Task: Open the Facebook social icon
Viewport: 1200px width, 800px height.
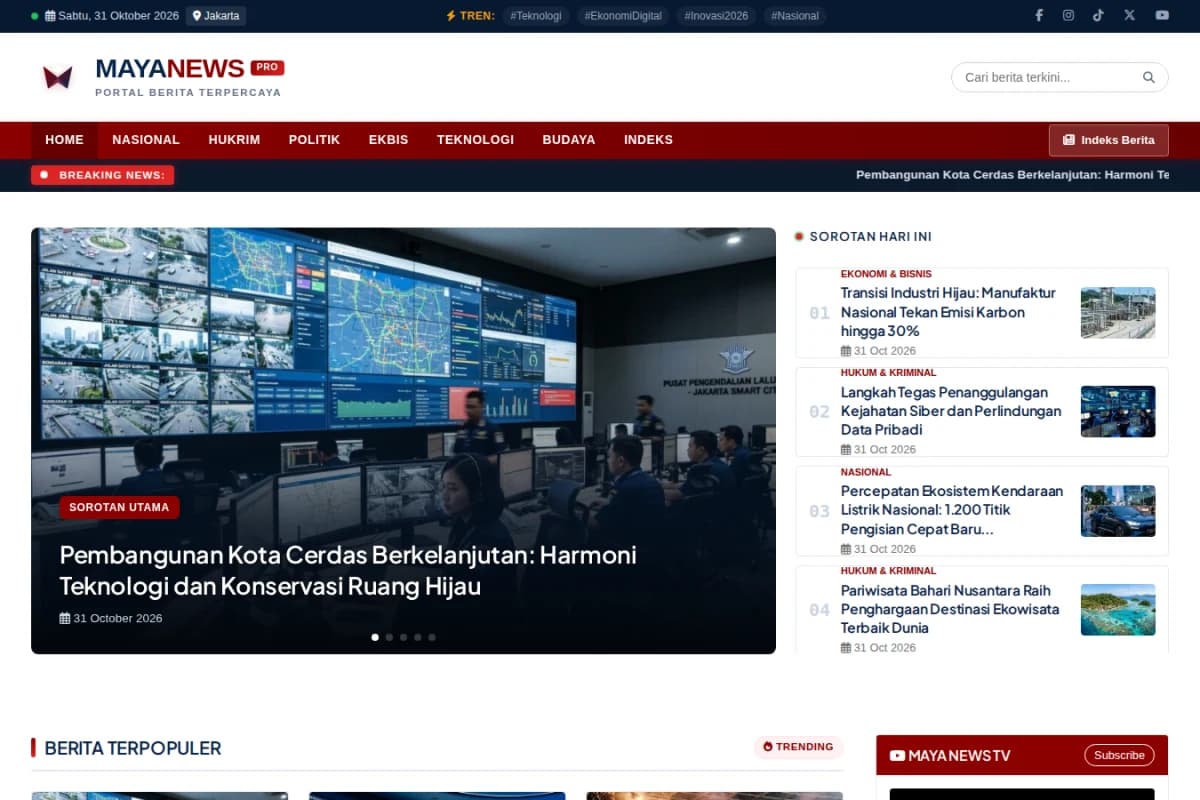Action: coord(1038,15)
